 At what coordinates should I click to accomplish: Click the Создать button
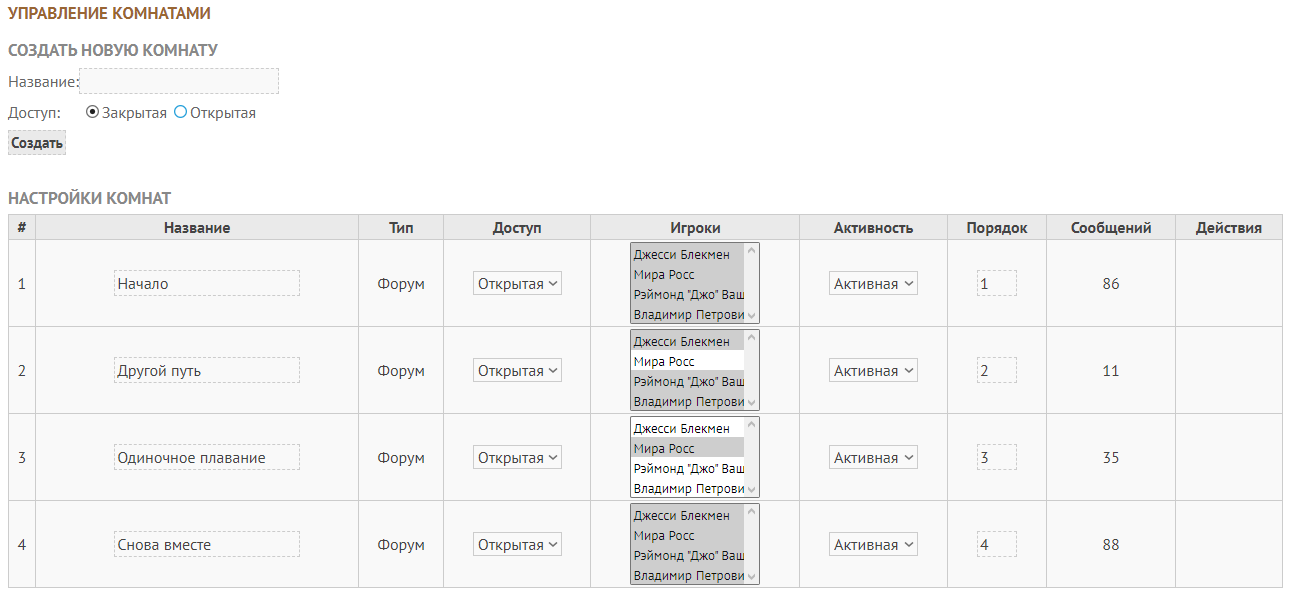click(37, 143)
